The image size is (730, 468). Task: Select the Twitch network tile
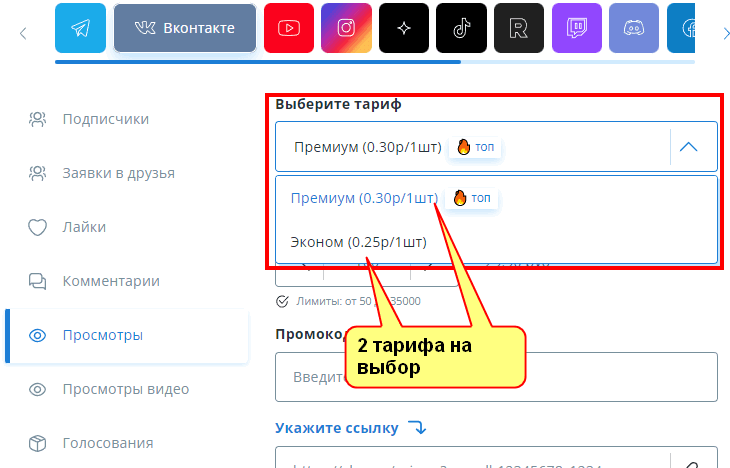(x=577, y=28)
